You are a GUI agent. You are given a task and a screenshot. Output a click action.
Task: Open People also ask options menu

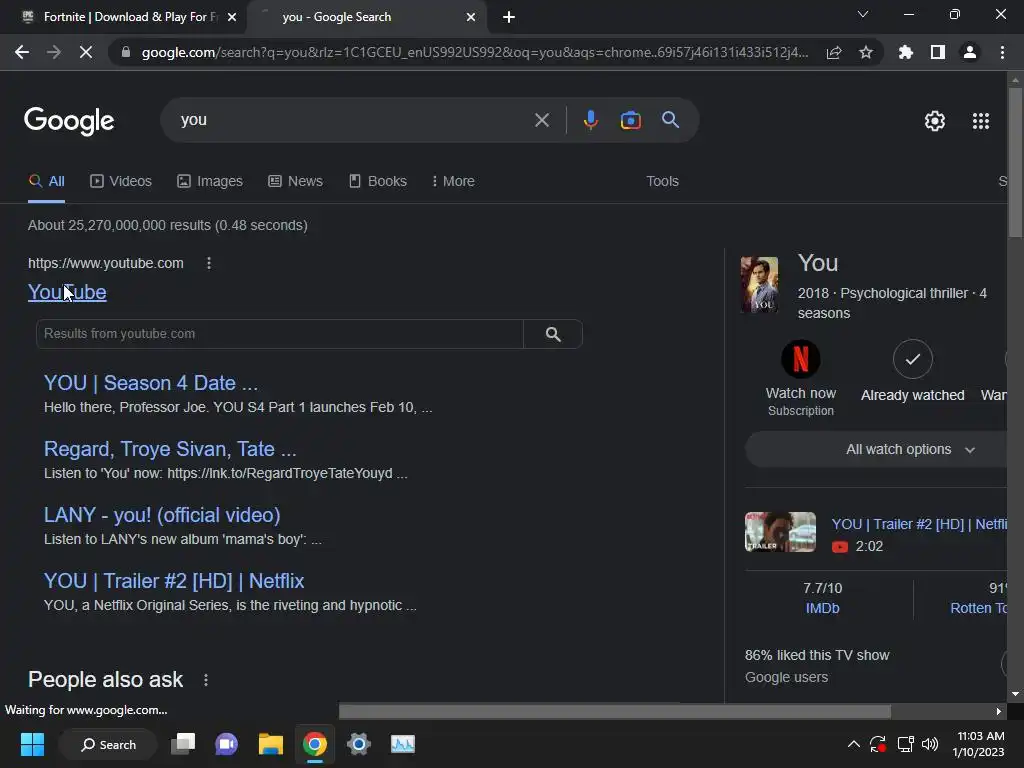coord(206,680)
